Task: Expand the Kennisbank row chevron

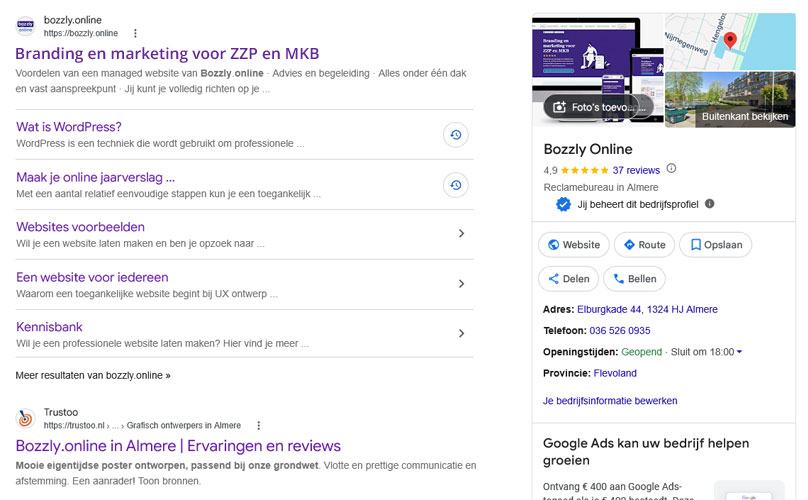Action: click(x=461, y=334)
